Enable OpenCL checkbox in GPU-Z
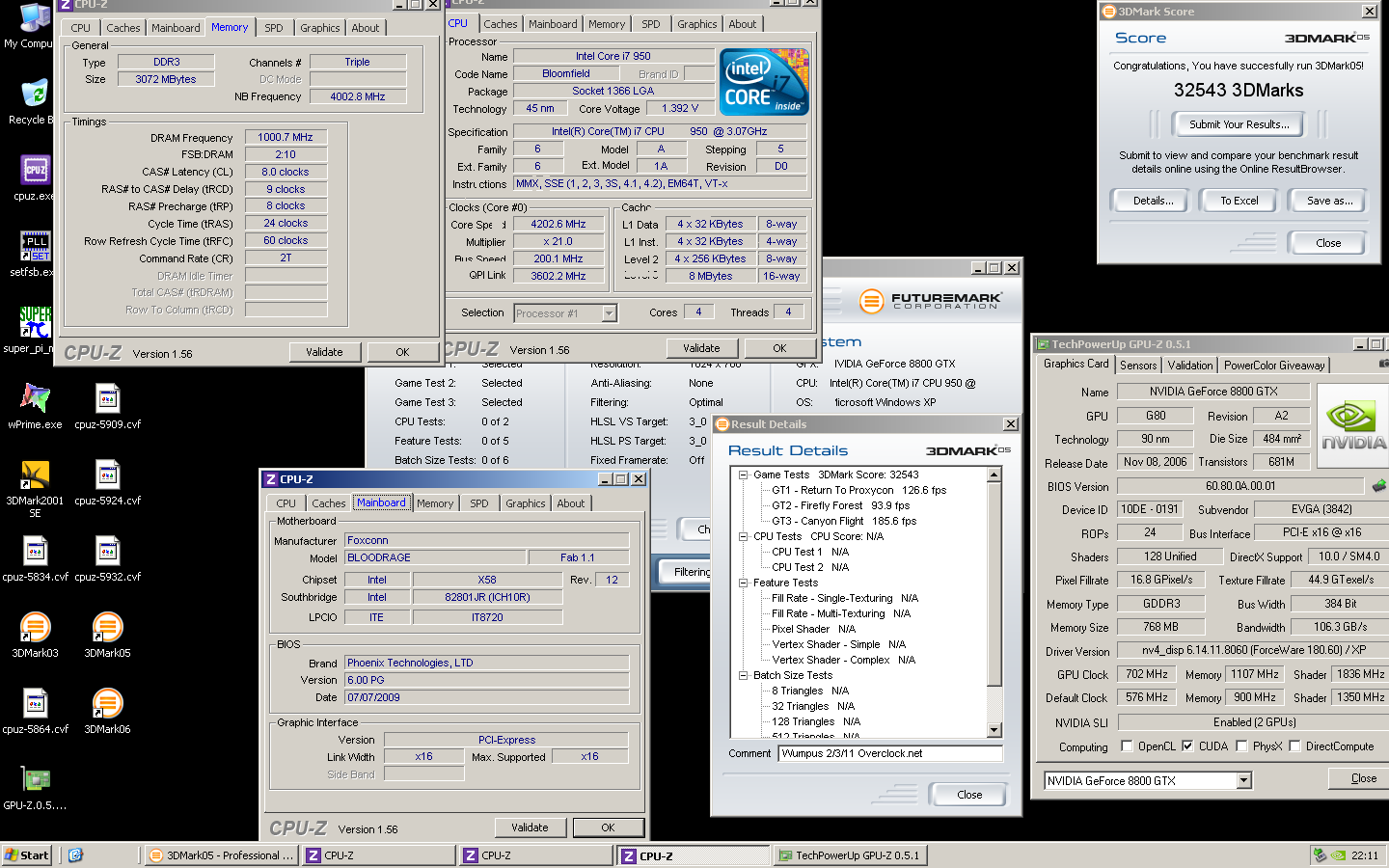Screen dimensions: 1389x868 (x=1127, y=746)
